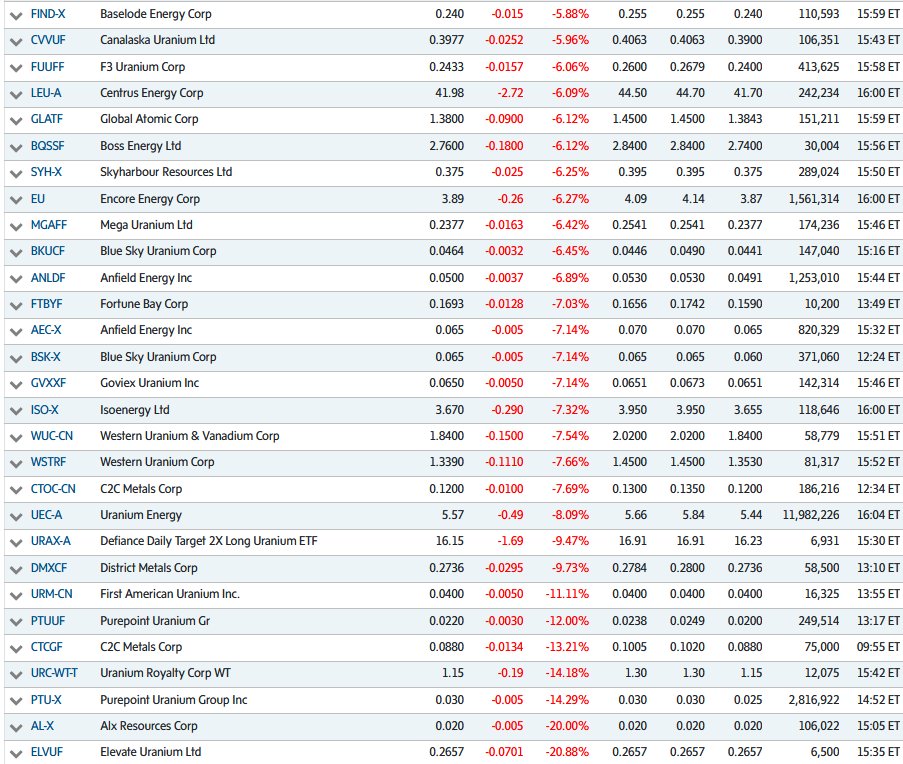Expand the MGAFF row chevron
The width and height of the screenshot is (903, 764).
[x=16, y=226]
